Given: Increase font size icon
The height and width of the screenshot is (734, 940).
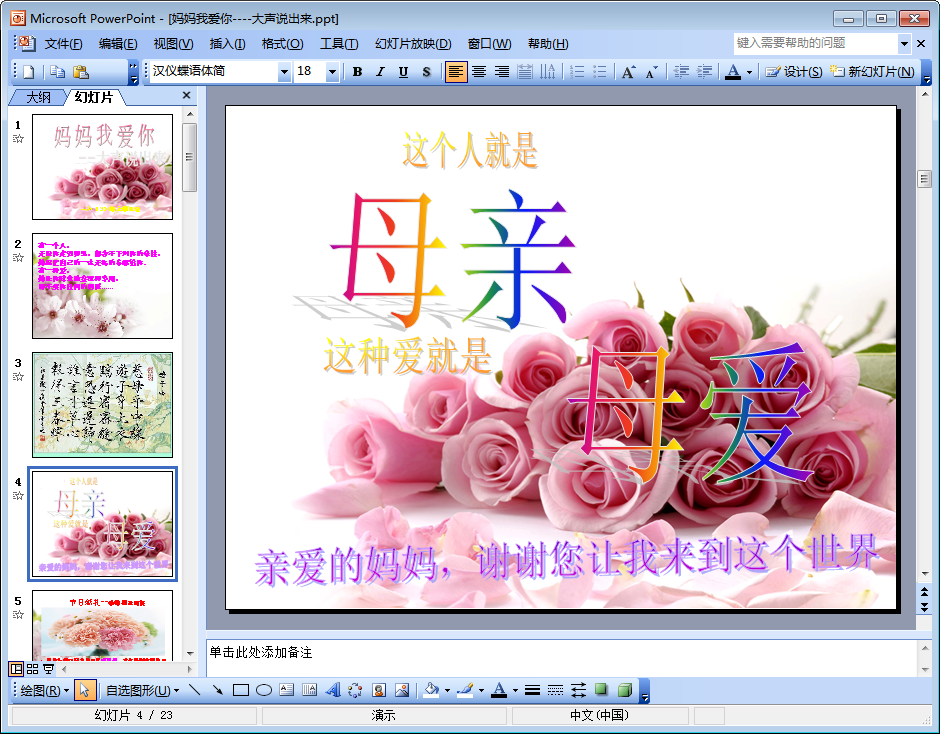Looking at the screenshot, I should click(x=628, y=72).
